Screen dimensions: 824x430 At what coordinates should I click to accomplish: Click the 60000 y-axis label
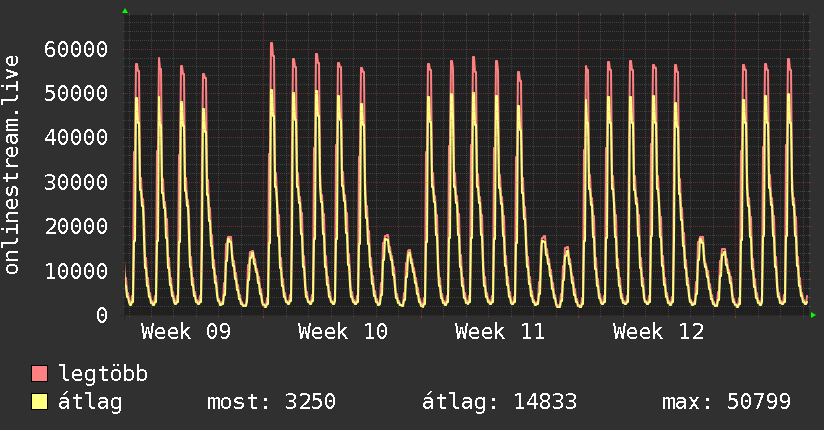pos(76,49)
